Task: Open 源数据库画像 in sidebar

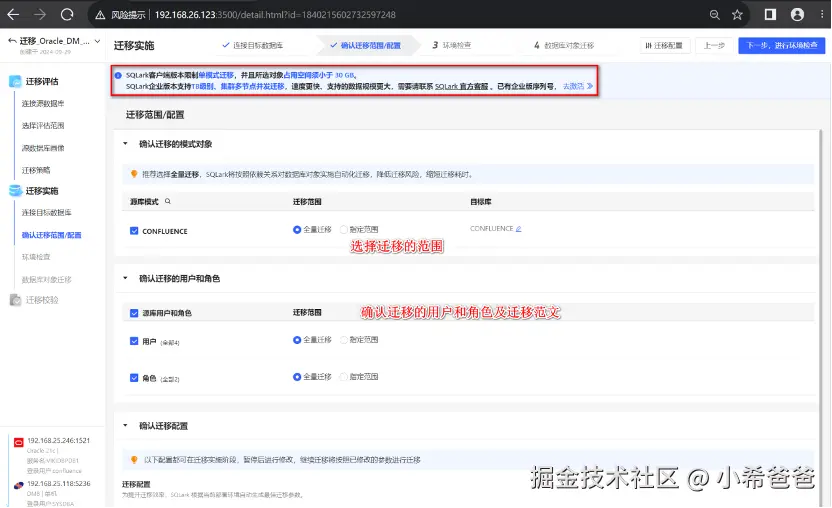Action: point(43,148)
